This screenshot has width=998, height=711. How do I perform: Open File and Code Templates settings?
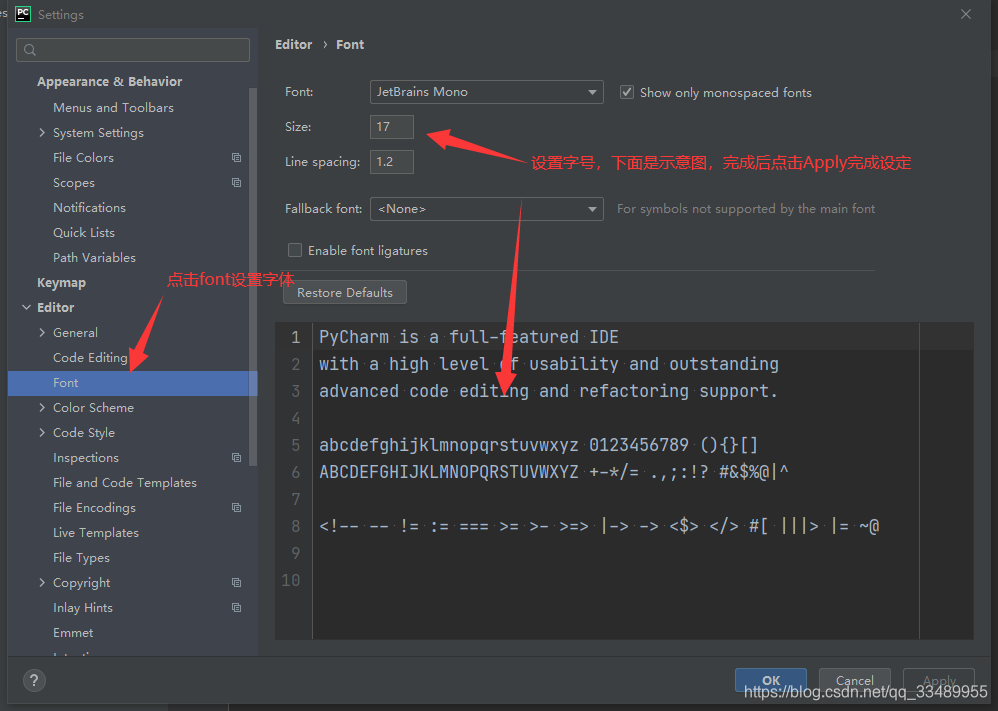125,482
